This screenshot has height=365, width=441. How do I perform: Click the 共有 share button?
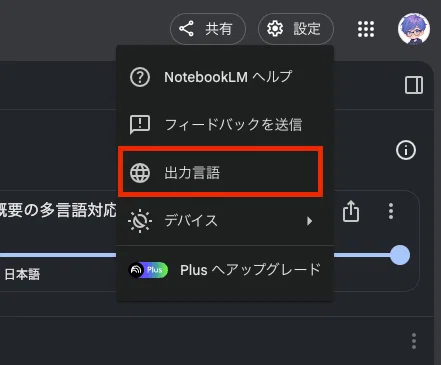208,29
